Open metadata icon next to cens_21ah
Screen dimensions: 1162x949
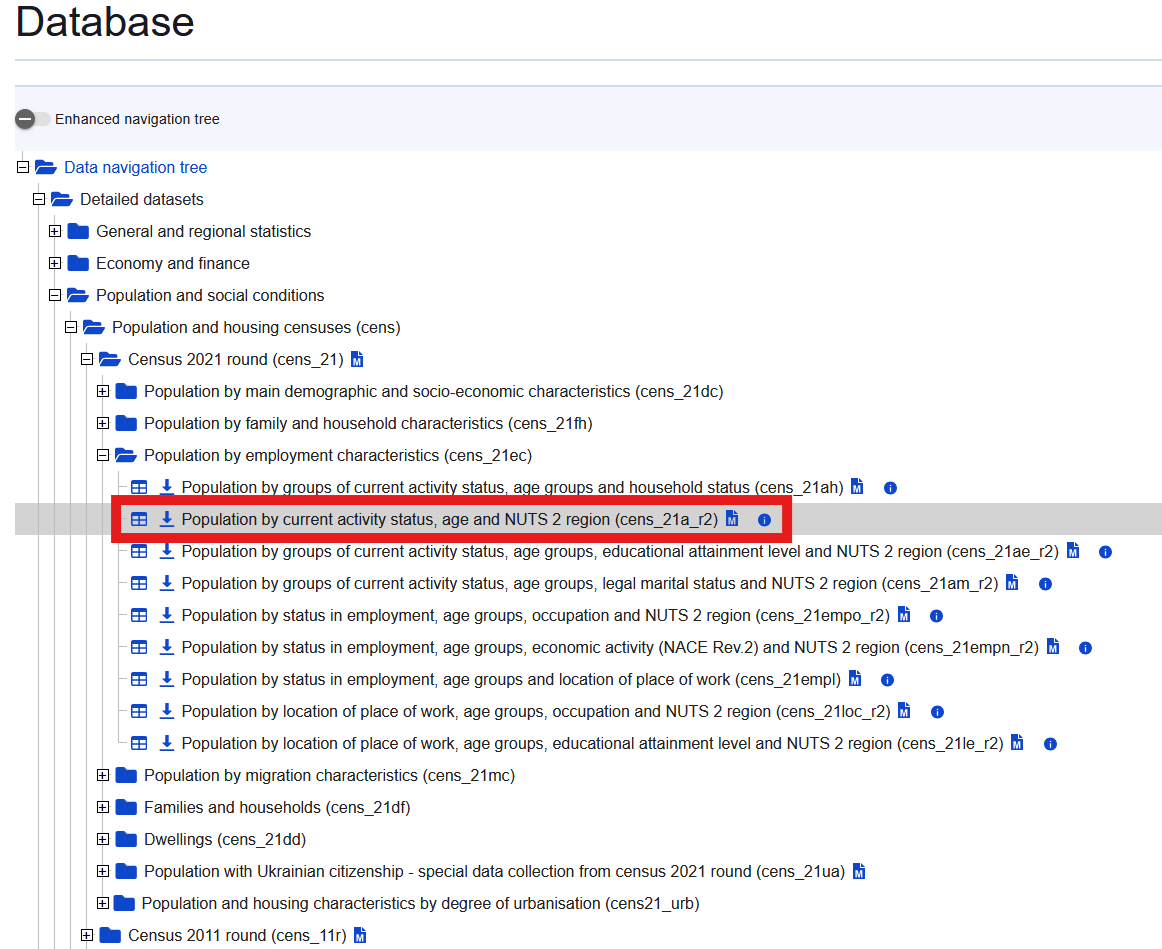[856, 487]
